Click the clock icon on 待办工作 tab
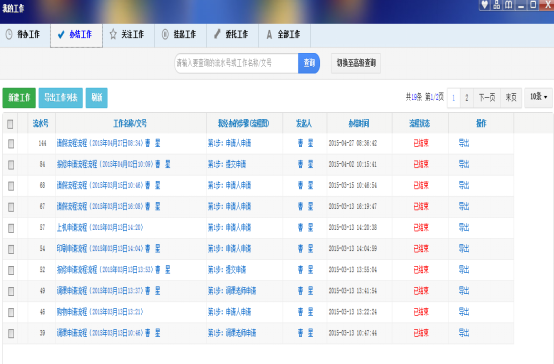Viewport: 554px width, 364px height. tap(9, 34)
